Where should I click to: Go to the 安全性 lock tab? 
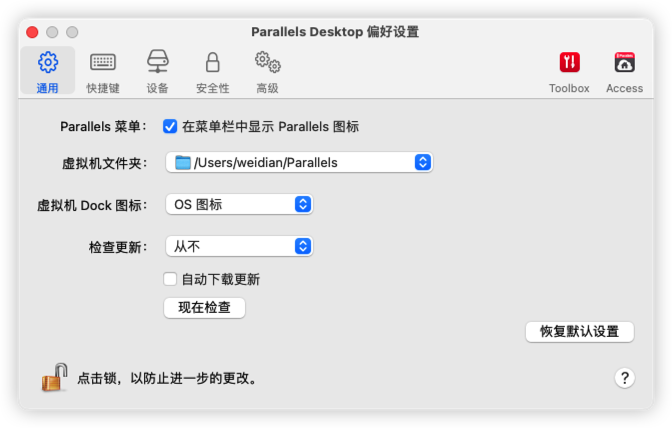point(213,71)
